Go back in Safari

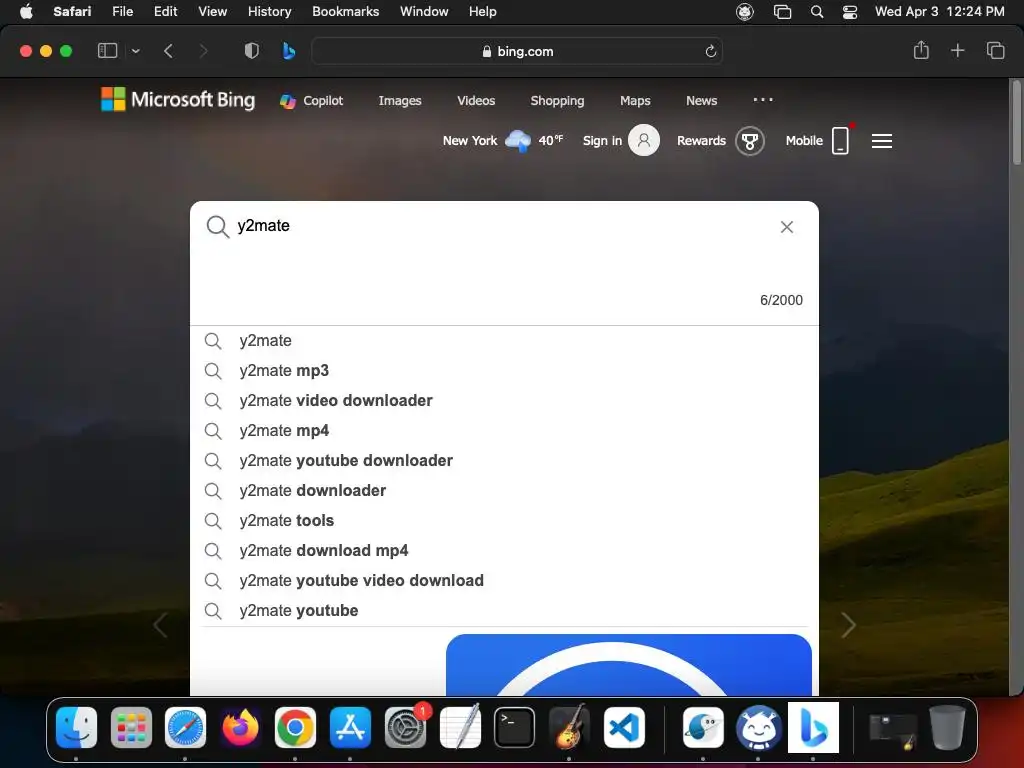[168, 51]
